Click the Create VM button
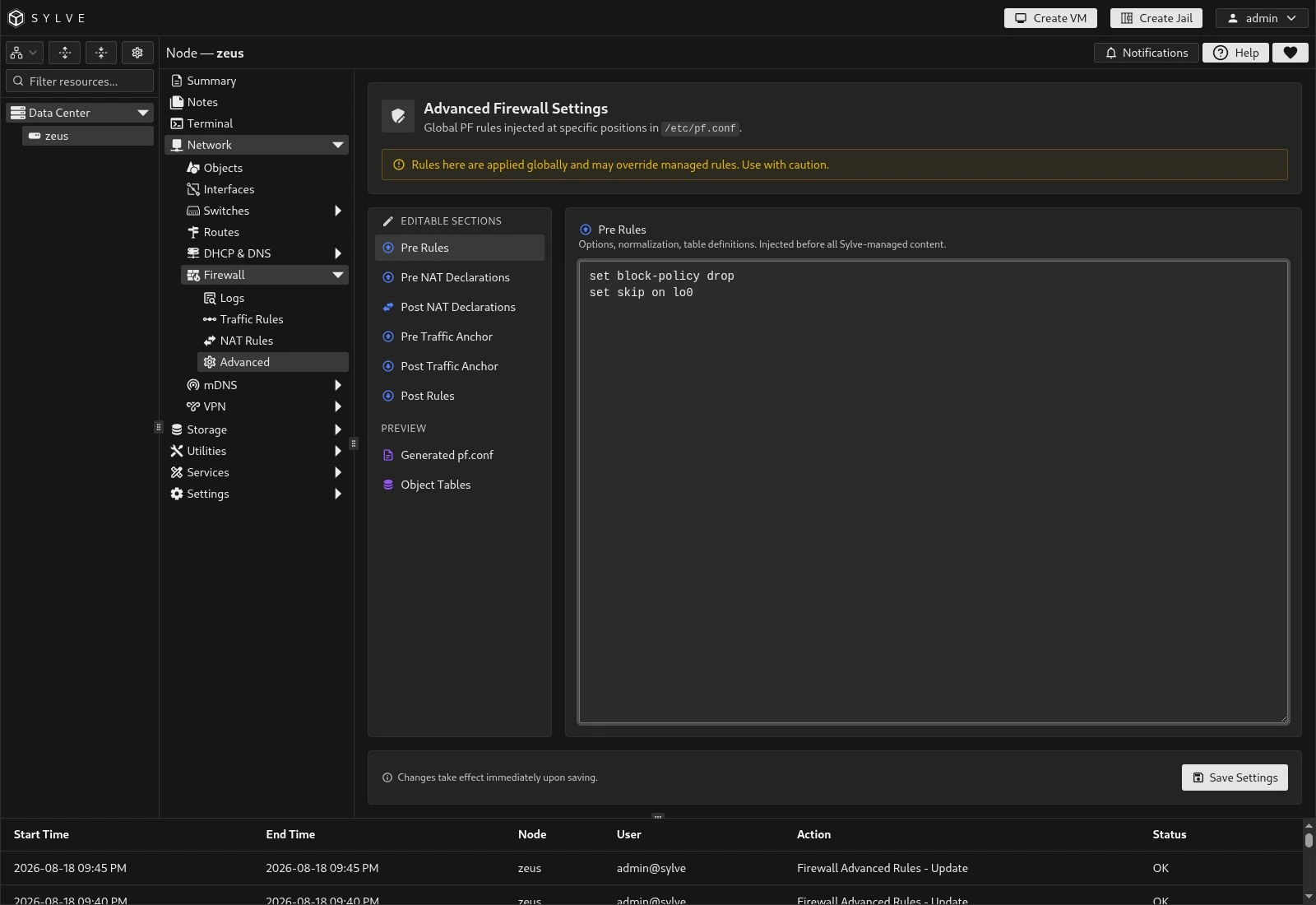 coord(1050,18)
